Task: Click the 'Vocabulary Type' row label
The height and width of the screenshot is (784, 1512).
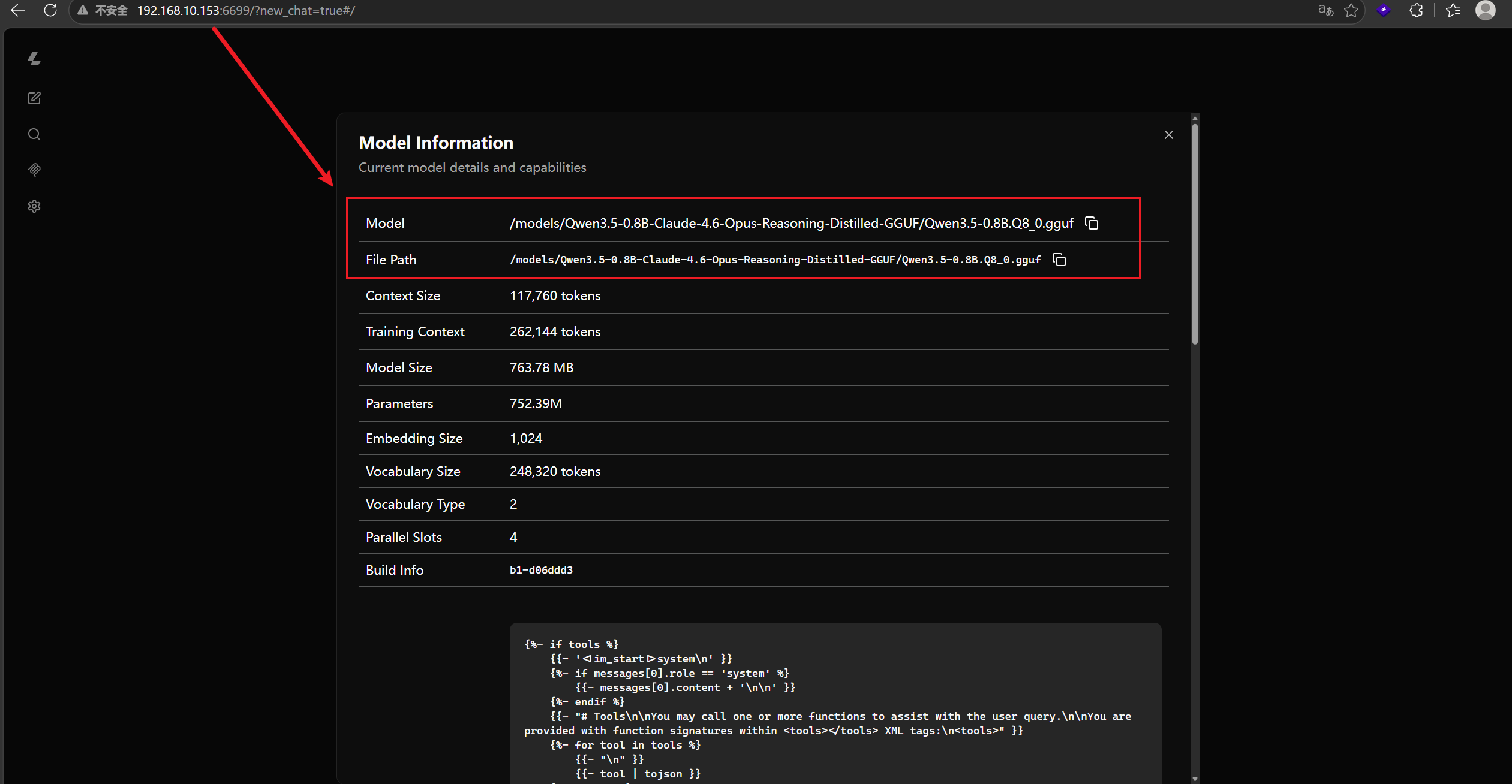Action: (416, 504)
